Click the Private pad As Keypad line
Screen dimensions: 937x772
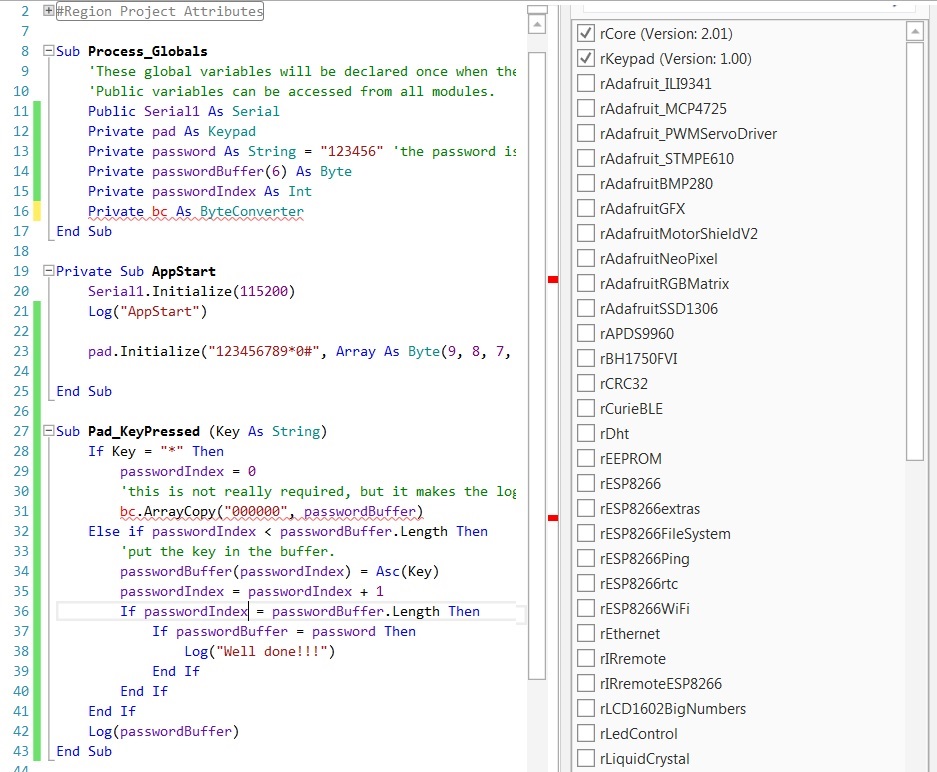172,131
